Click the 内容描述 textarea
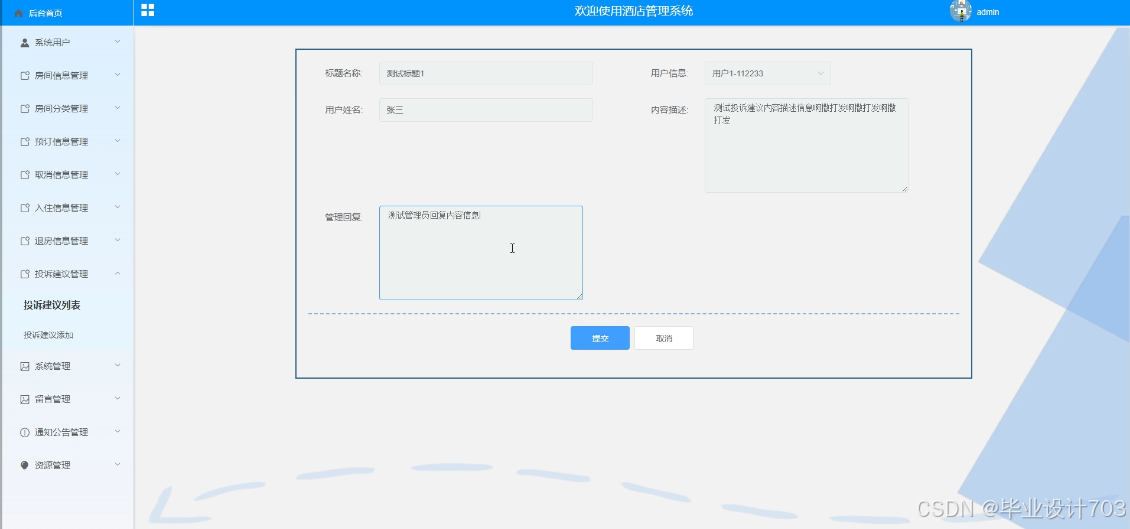 tap(806, 146)
